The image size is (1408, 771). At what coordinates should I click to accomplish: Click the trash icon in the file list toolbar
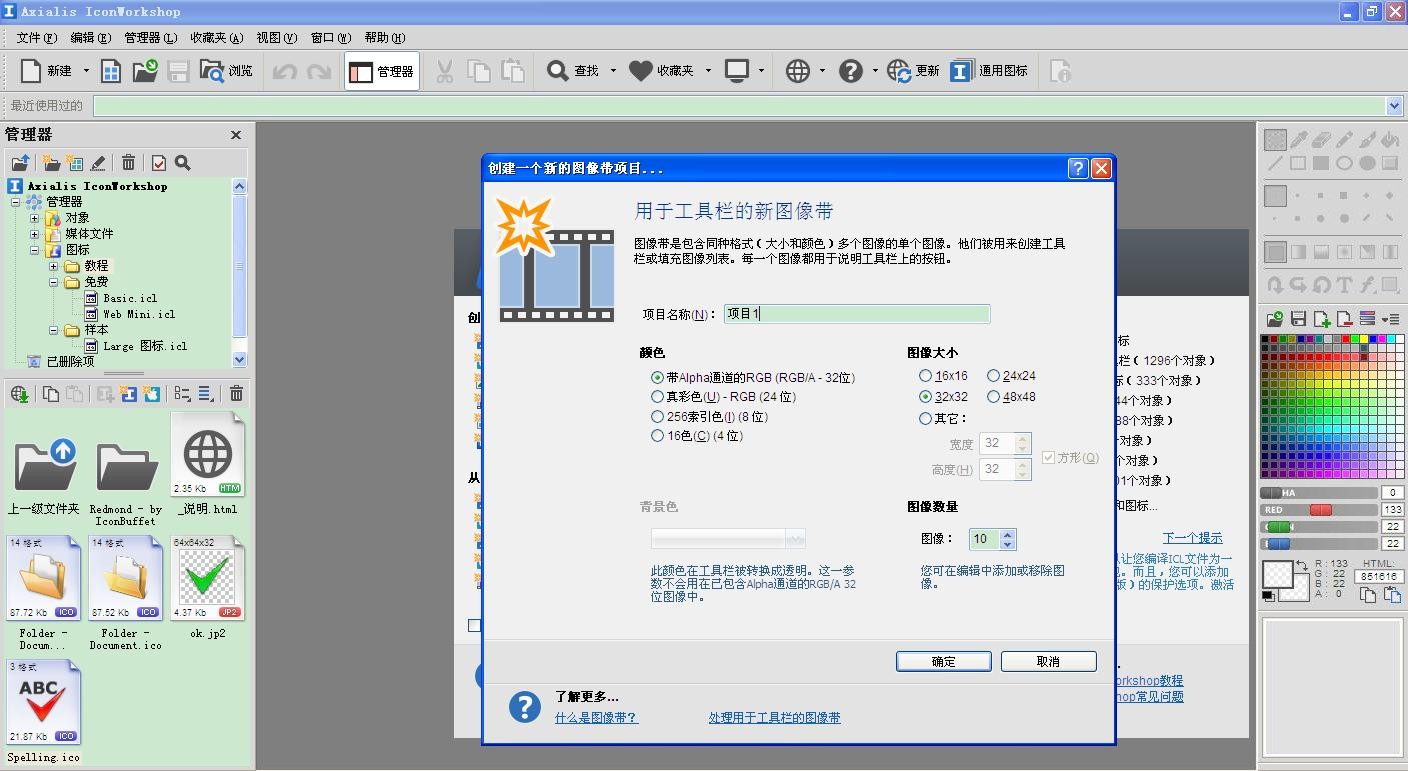(x=236, y=394)
